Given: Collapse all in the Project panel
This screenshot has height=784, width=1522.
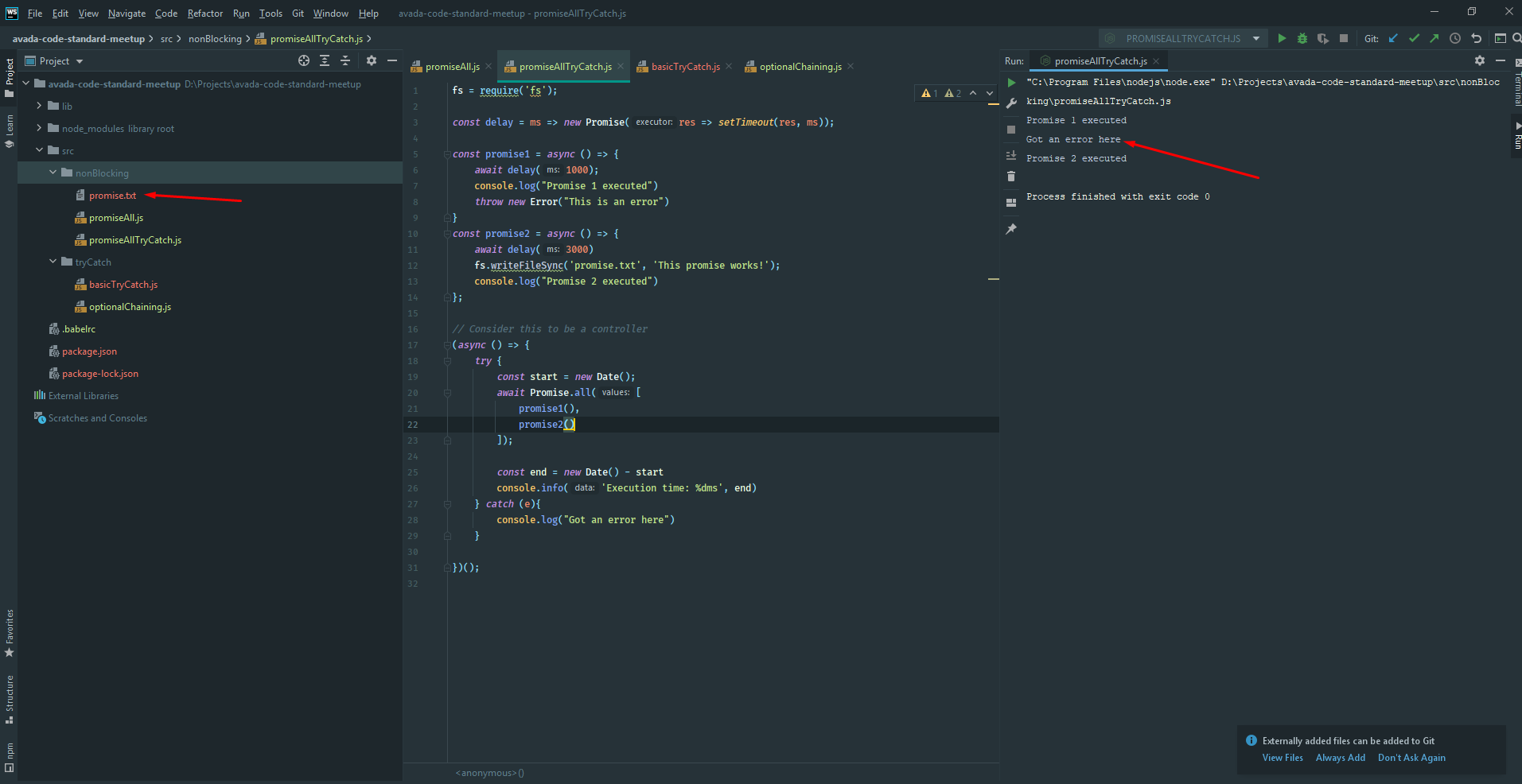Looking at the screenshot, I should click(x=345, y=60).
